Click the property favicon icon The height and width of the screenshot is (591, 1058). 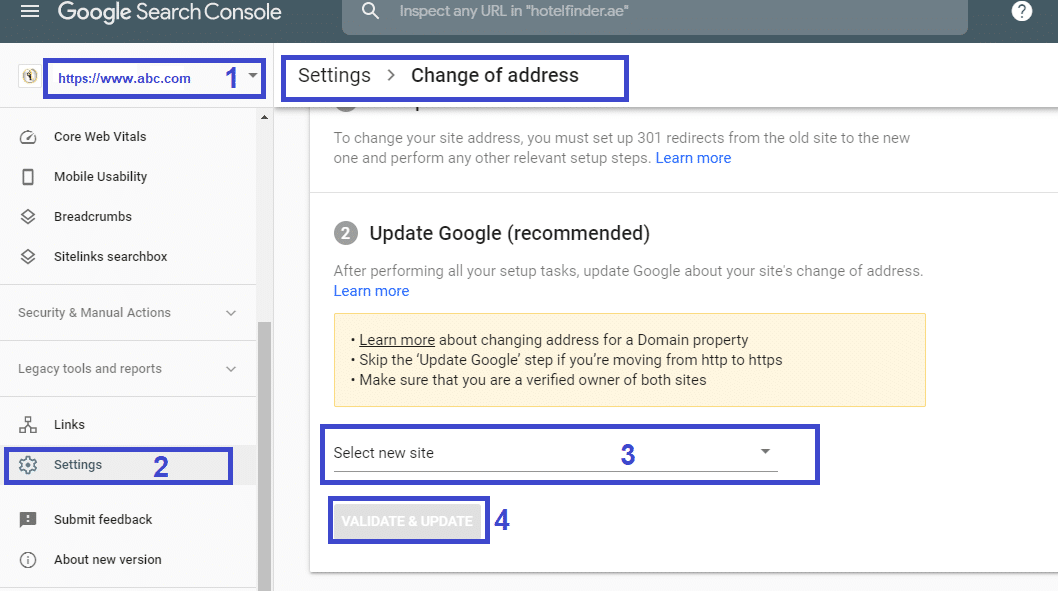(x=30, y=76)
